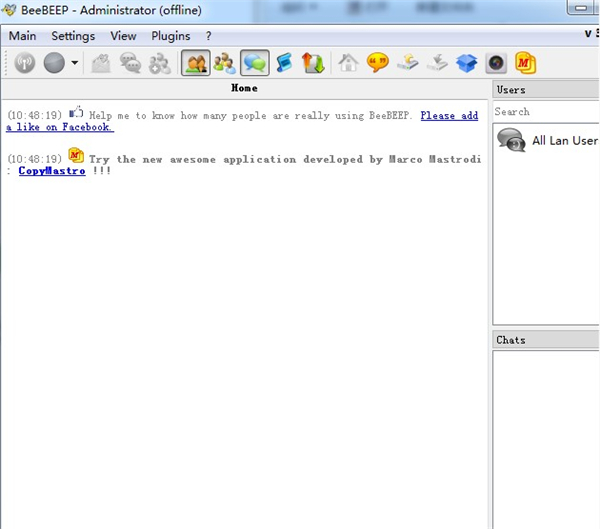Click the orange quote speech bubble icon
This screenshot has height=529, width=600.
pos(377,63)
